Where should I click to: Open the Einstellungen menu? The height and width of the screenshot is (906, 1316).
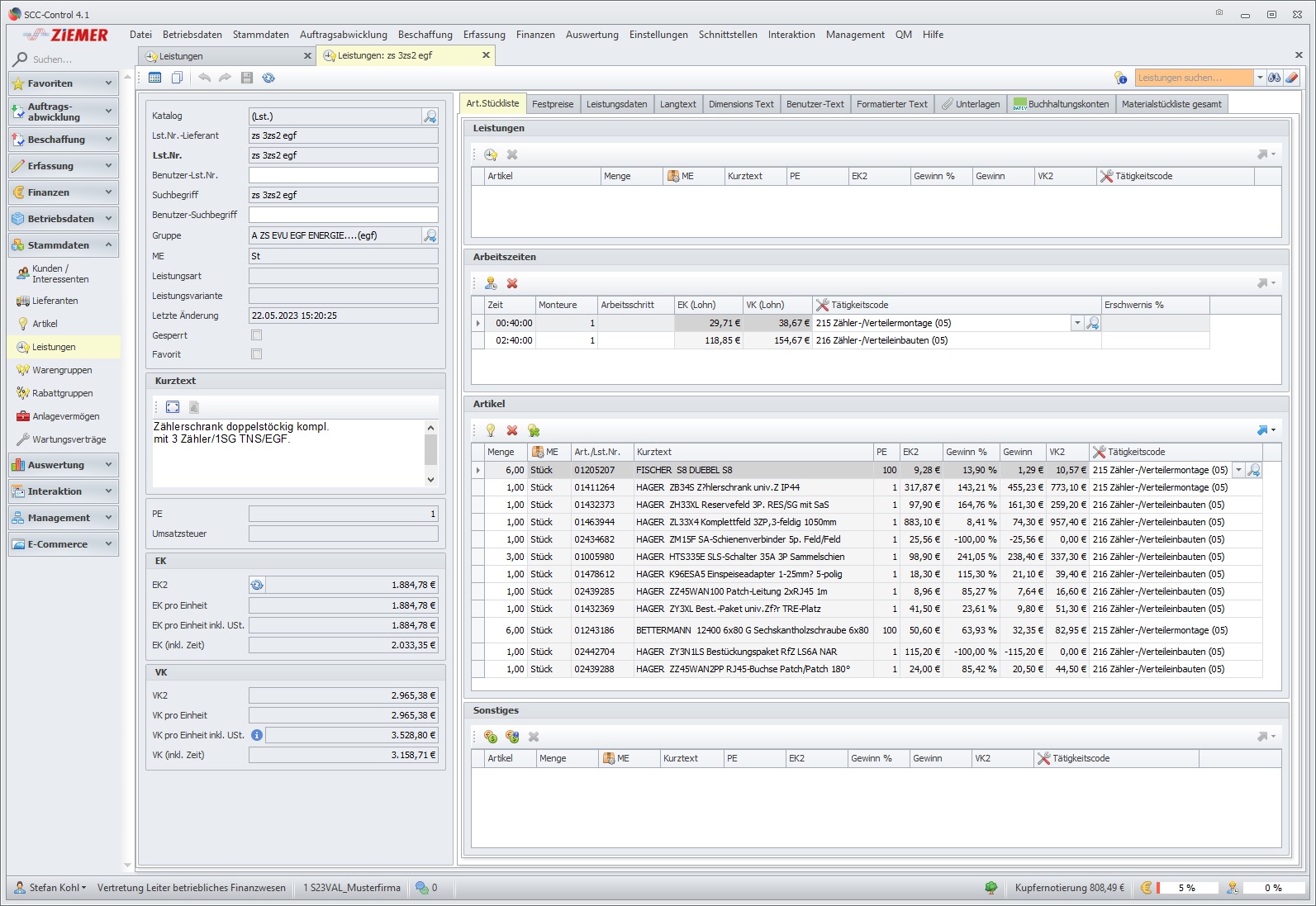click(x=658, y=35)
